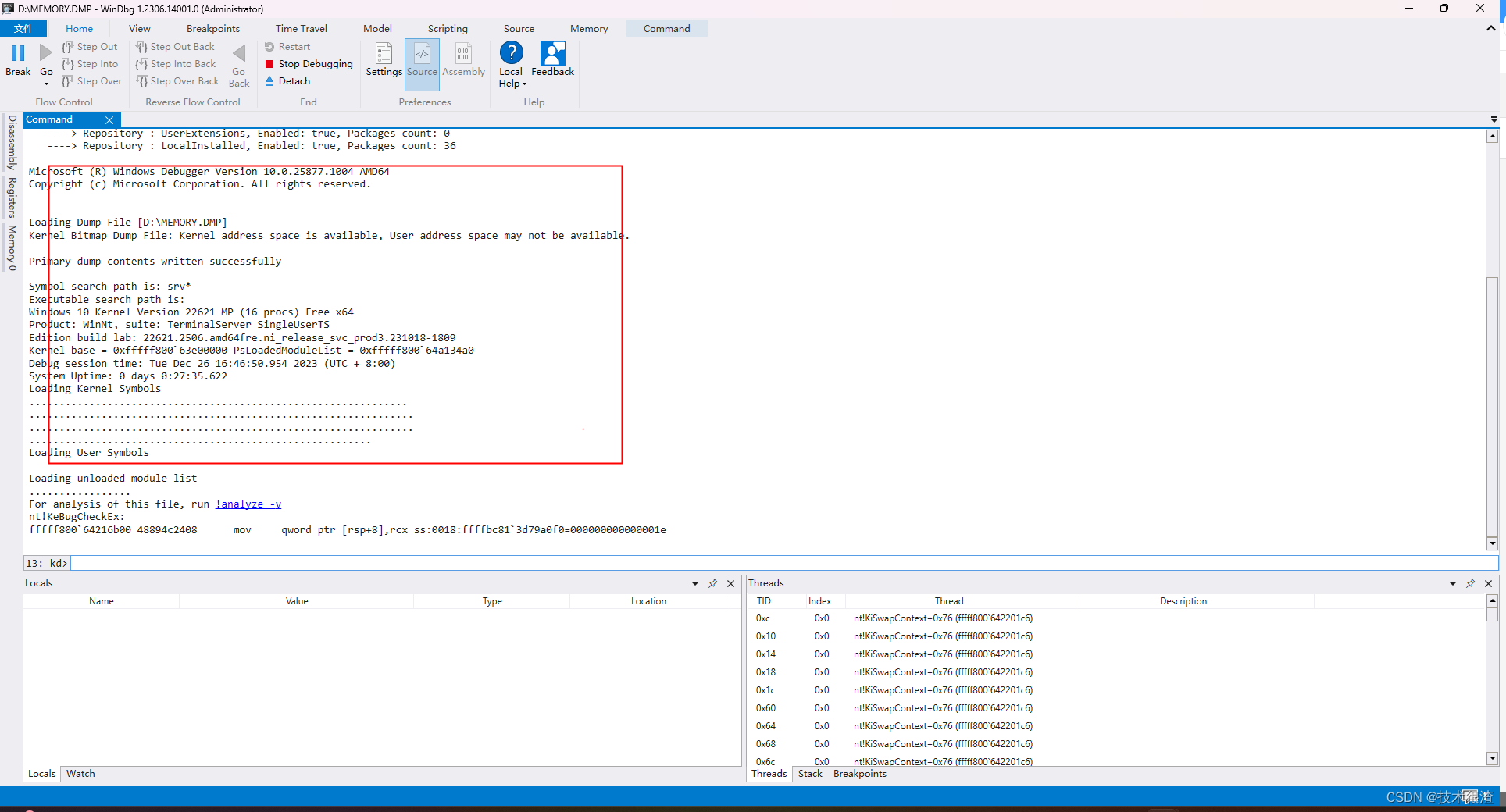Switch to the Watch bottom tab
The width and height of the screenshot is (1506, 812).
pyautogui.click(x=80, y=774)
